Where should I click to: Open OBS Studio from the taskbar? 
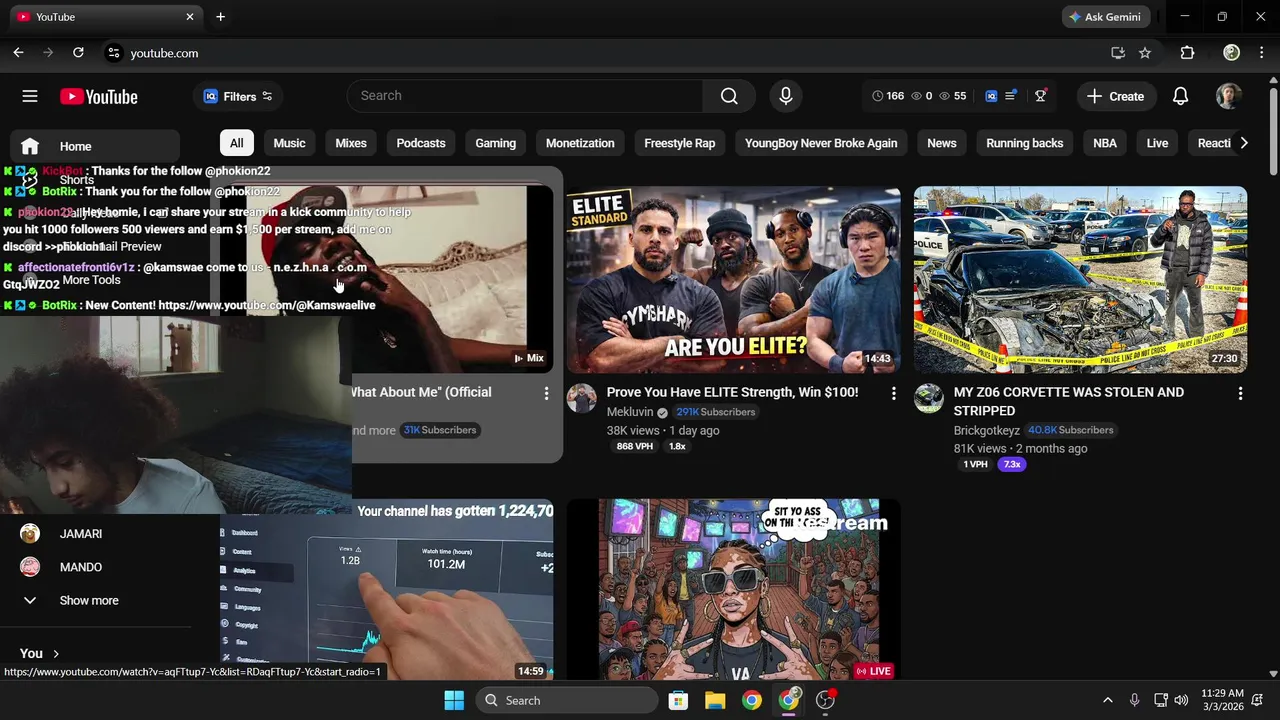click(826, 700)
